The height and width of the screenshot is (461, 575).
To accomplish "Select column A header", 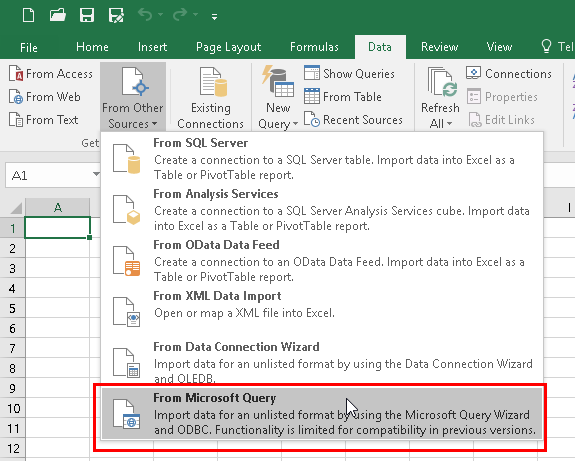I will tap(58, 208).
